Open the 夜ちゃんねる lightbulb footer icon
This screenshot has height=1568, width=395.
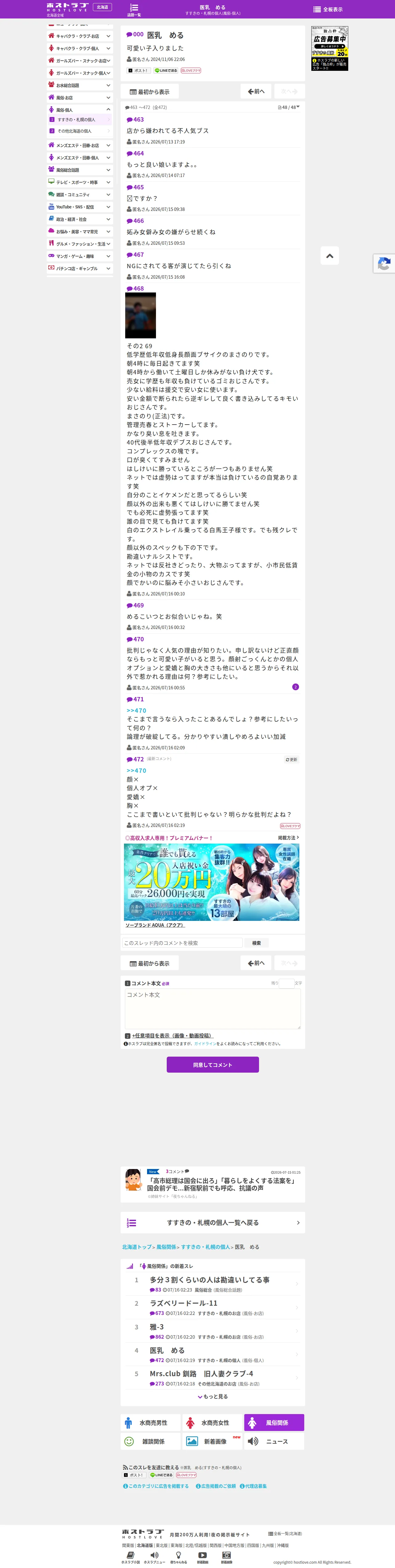(x=178, y=1558)
